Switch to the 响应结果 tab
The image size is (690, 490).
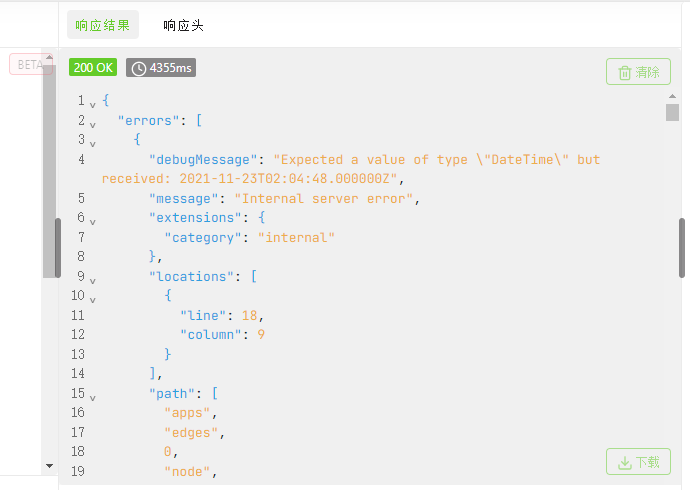103,25
